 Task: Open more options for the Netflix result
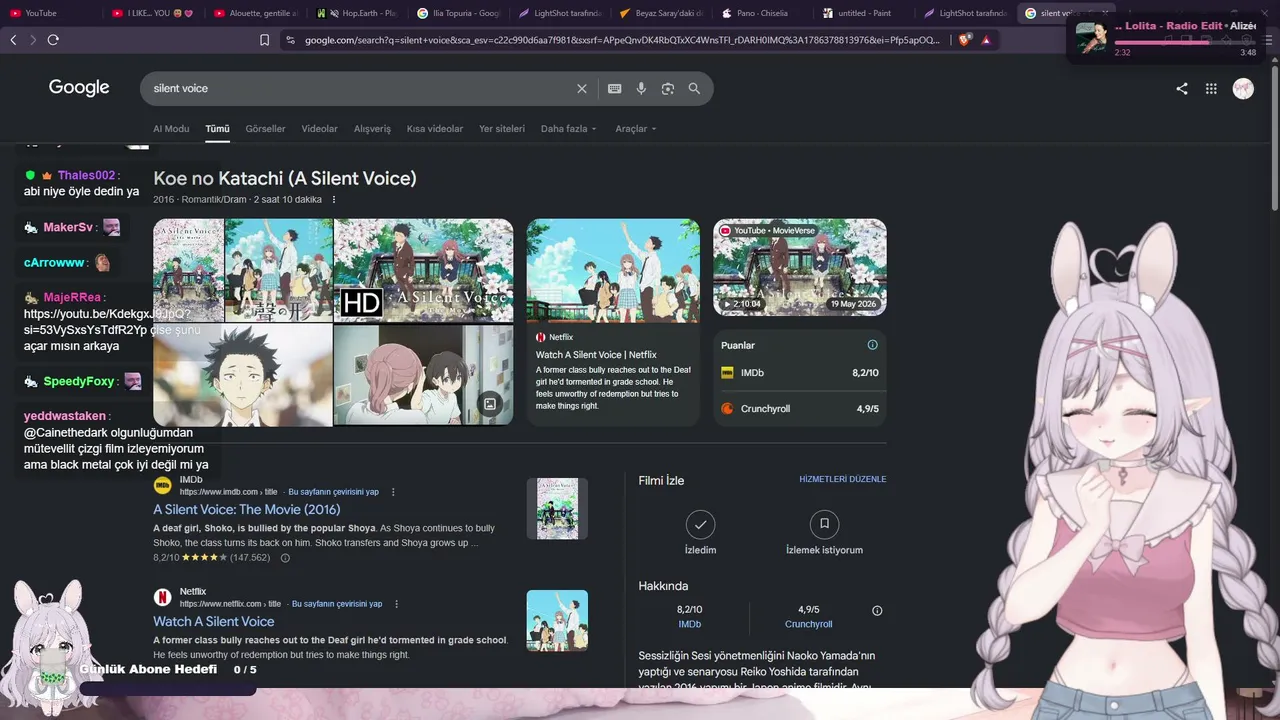tap(396, 604)
